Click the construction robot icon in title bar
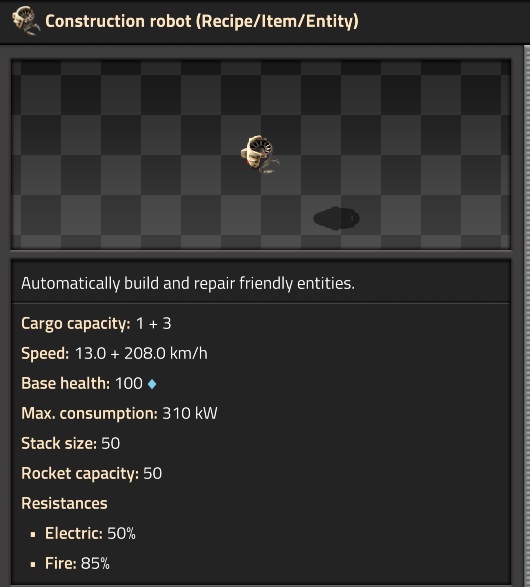The height and width of the screenshot is (587, 532). tap(25, 20)
